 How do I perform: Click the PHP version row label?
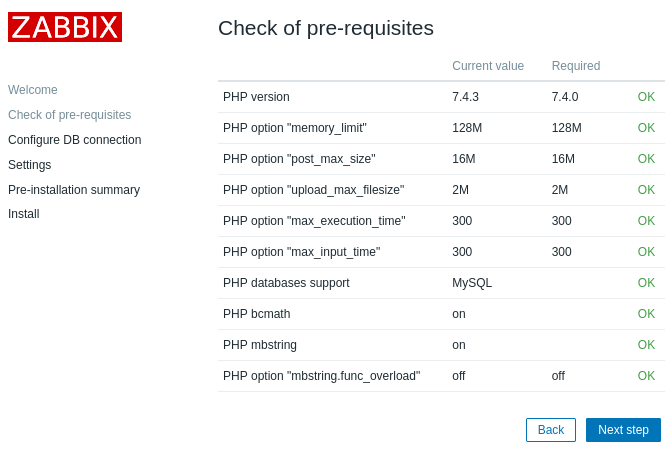pos(256,97)
